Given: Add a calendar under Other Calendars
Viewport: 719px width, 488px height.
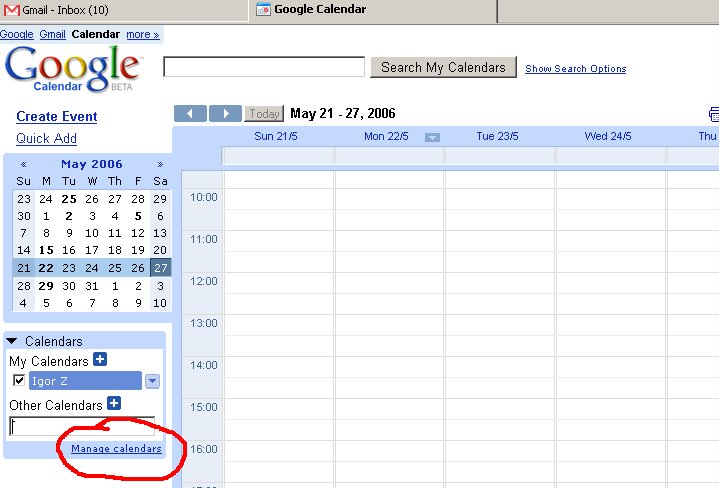Looking at the screenshot, I should (114, 403).
